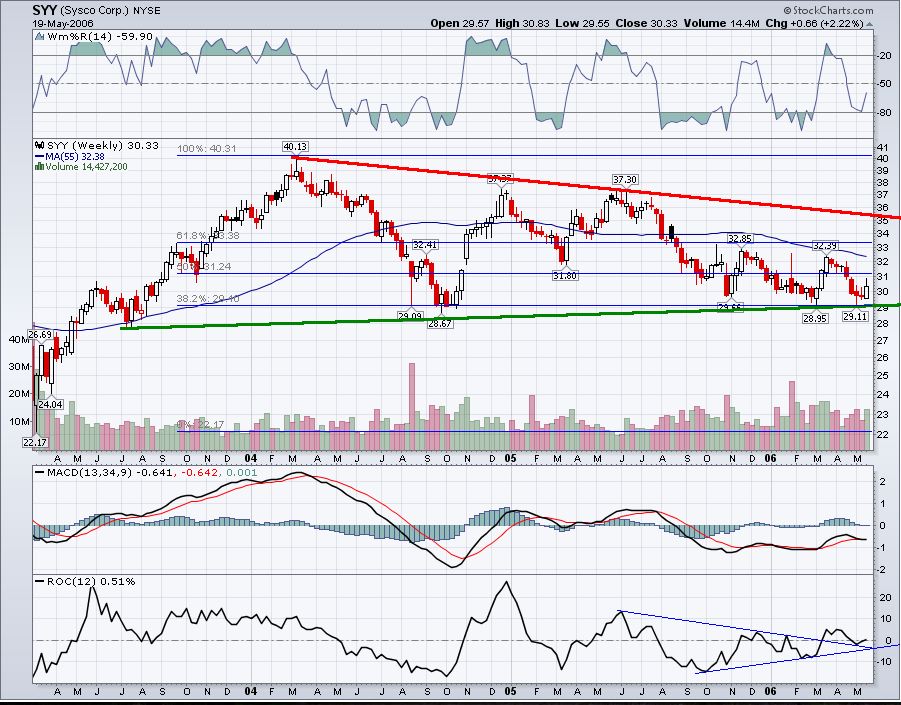Click the 29.09 low price label
Viewport: 901px width, 705px height.
pos(410,315)
